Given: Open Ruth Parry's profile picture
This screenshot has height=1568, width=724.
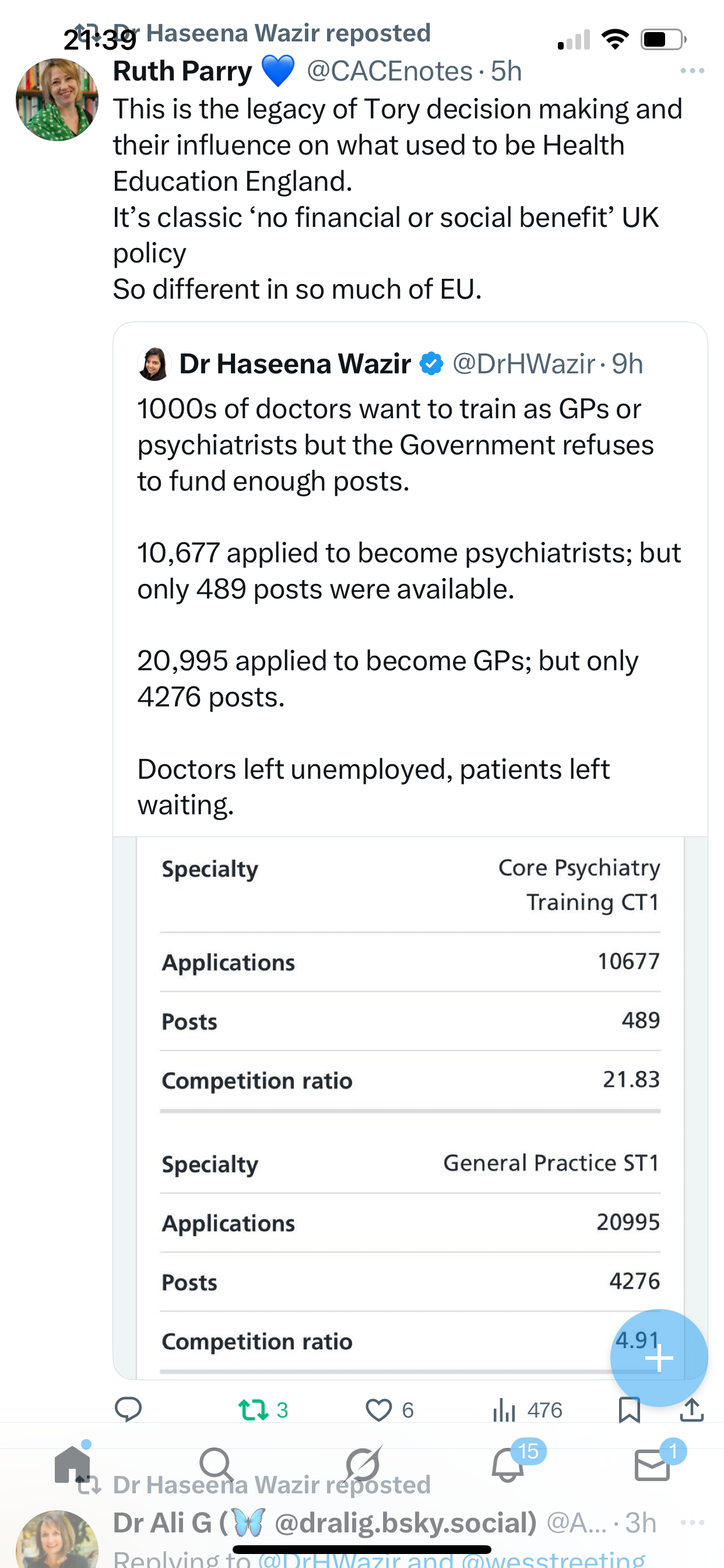Looking at the screenshot, I should click(x=57, y=100).
